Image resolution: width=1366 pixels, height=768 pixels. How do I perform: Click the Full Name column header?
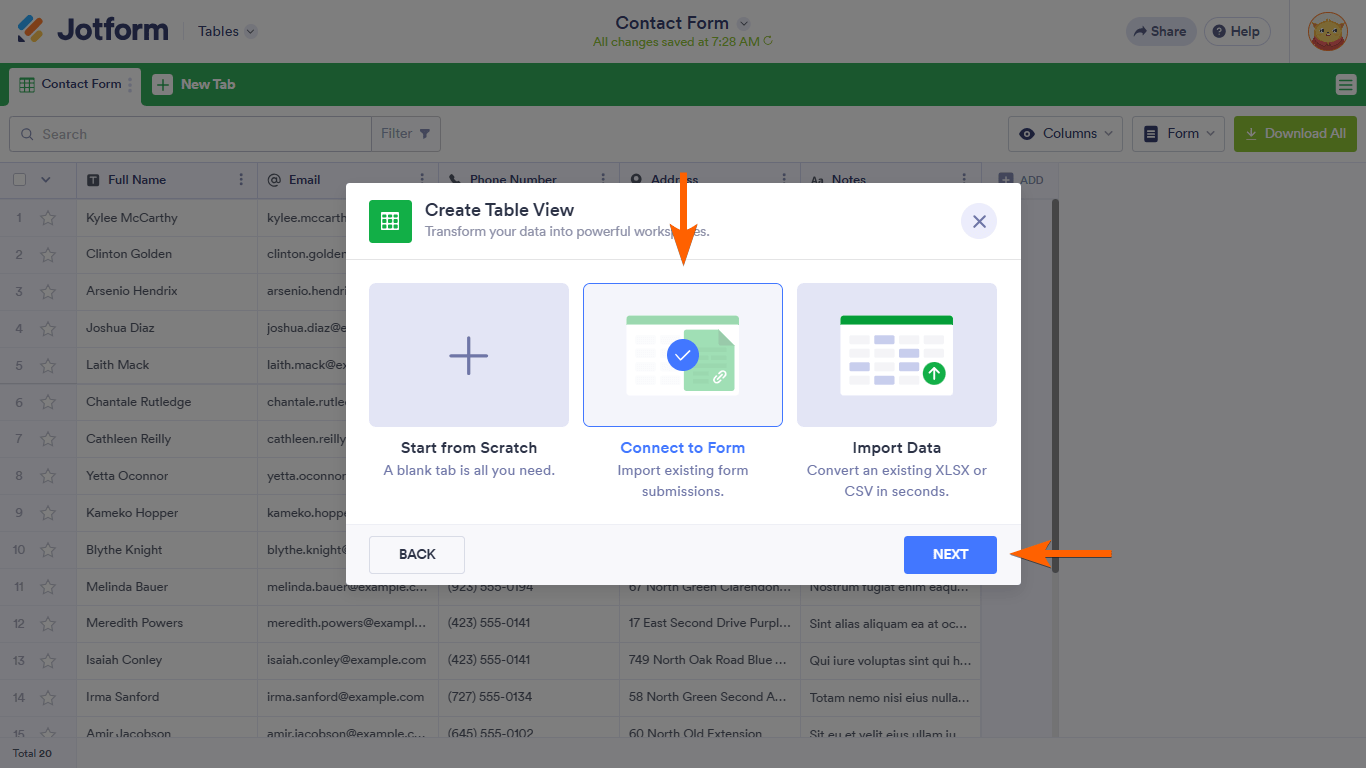point(167,180)
